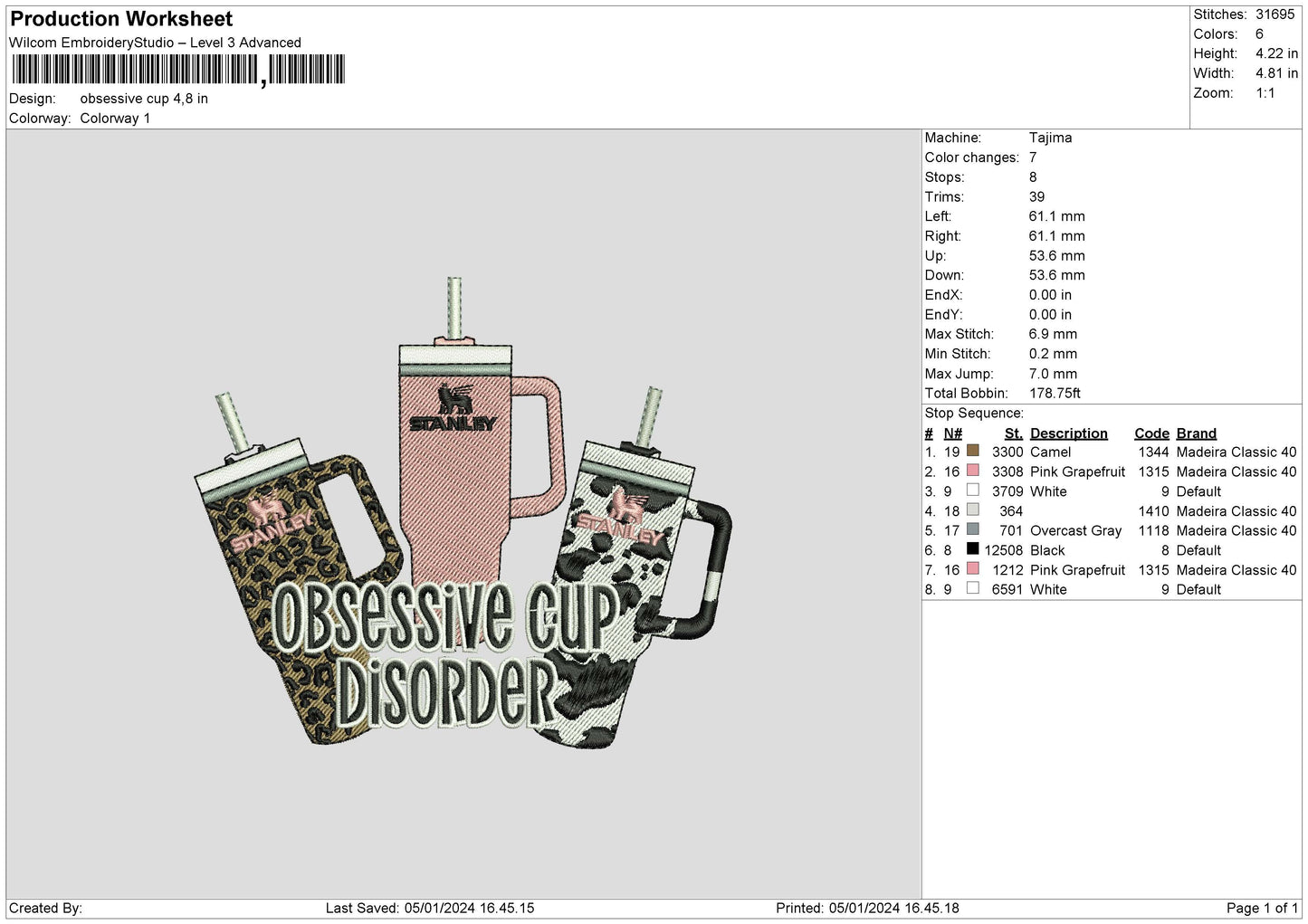Click the design name 'obsessive cup 4,8 in'

click(x=144, y=99)
